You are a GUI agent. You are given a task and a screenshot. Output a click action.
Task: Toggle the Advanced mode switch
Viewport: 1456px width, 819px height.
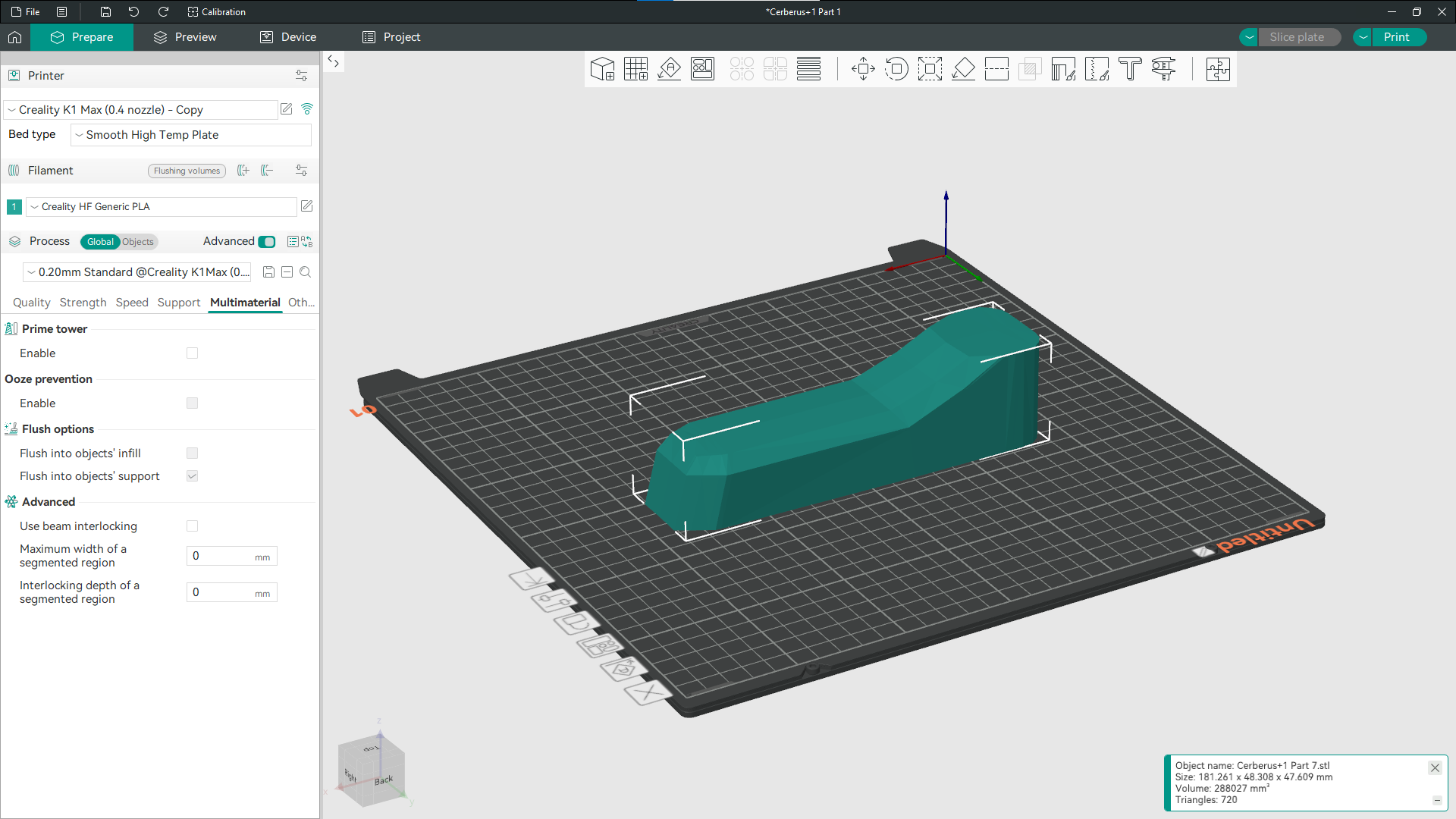(x=267, y=242)
